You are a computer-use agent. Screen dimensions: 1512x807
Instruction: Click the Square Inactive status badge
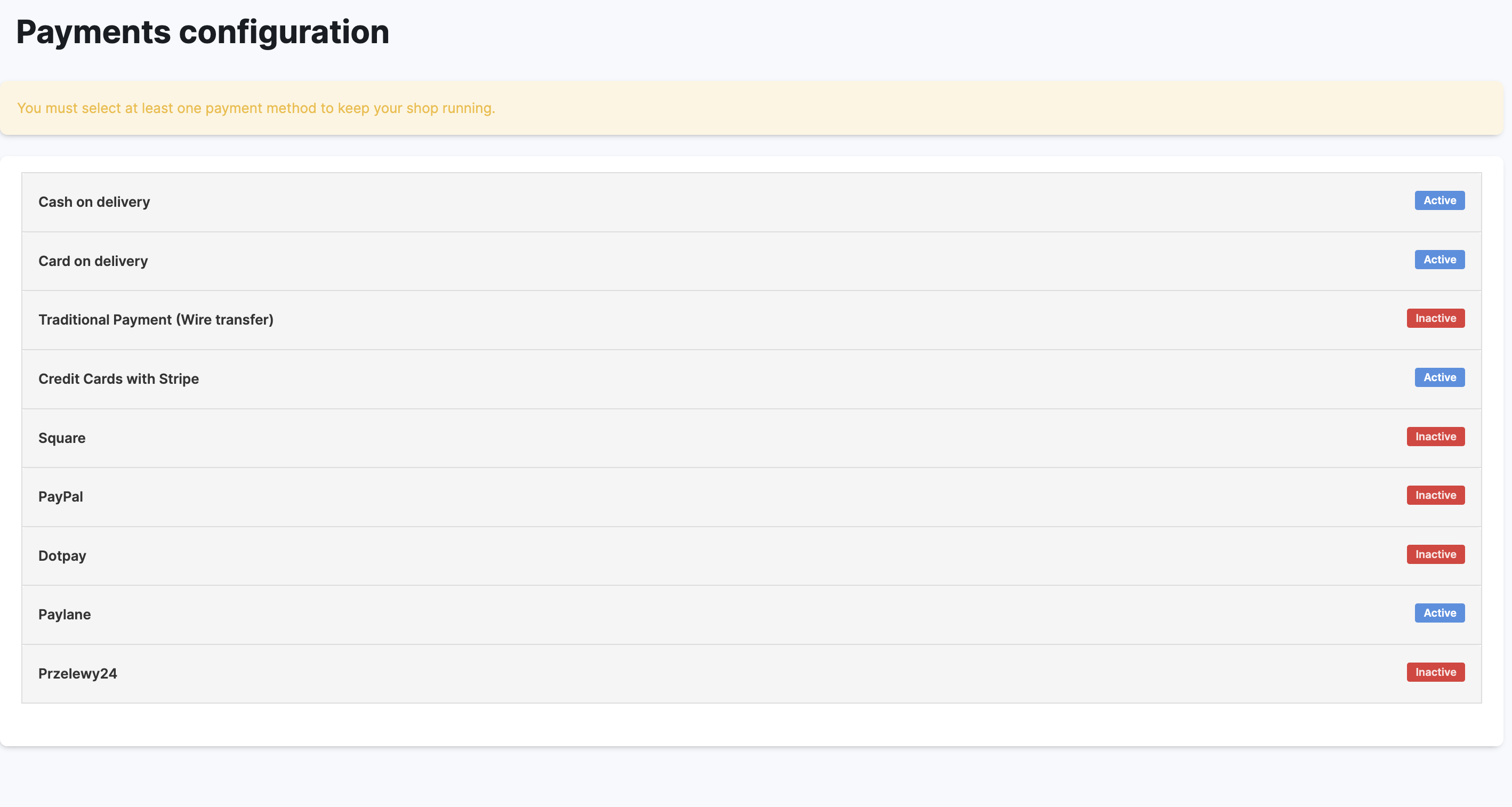(x=1435, y=437)
